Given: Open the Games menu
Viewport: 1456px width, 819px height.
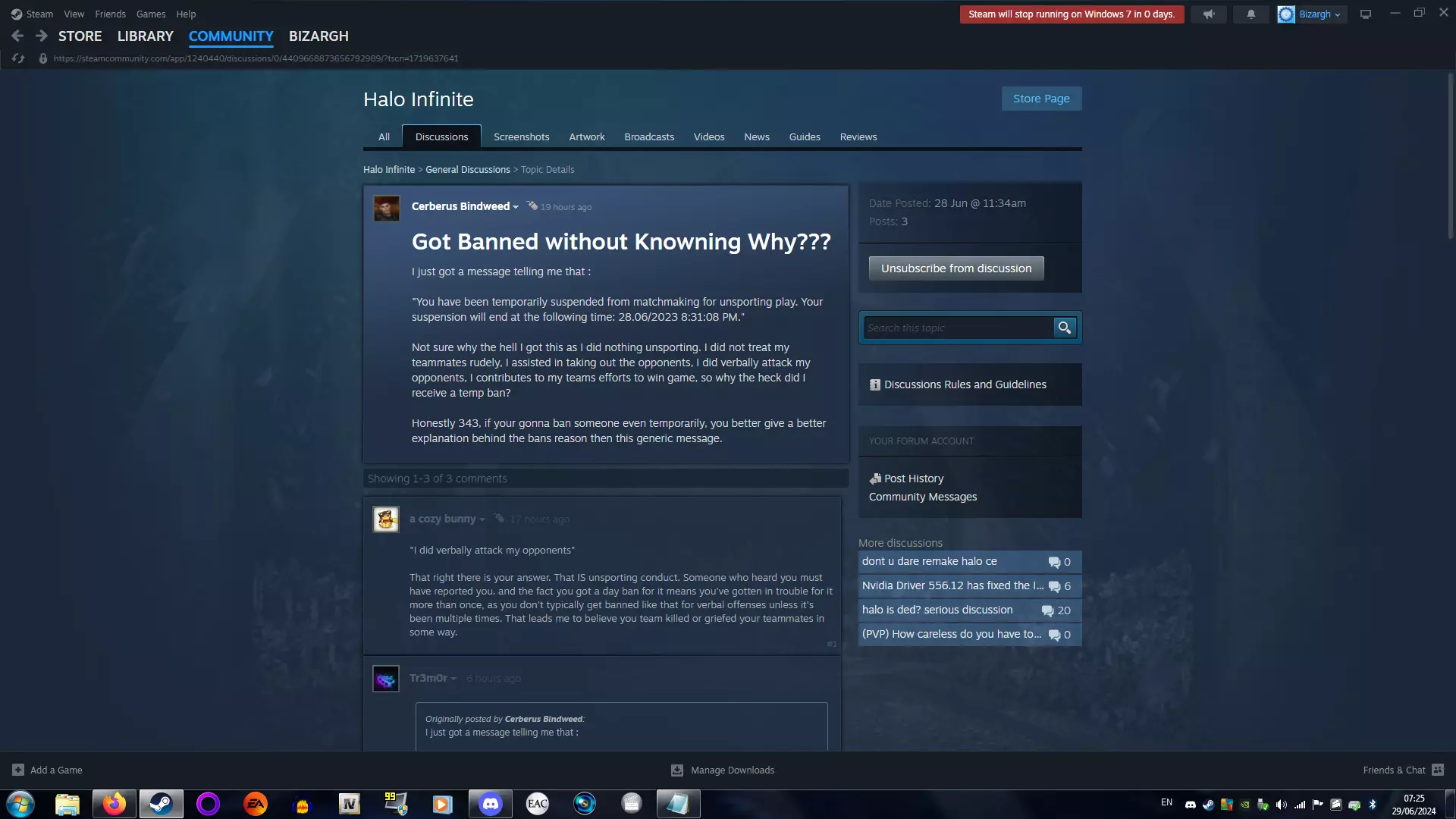Looking at the screenshot, I should point(151,14).
